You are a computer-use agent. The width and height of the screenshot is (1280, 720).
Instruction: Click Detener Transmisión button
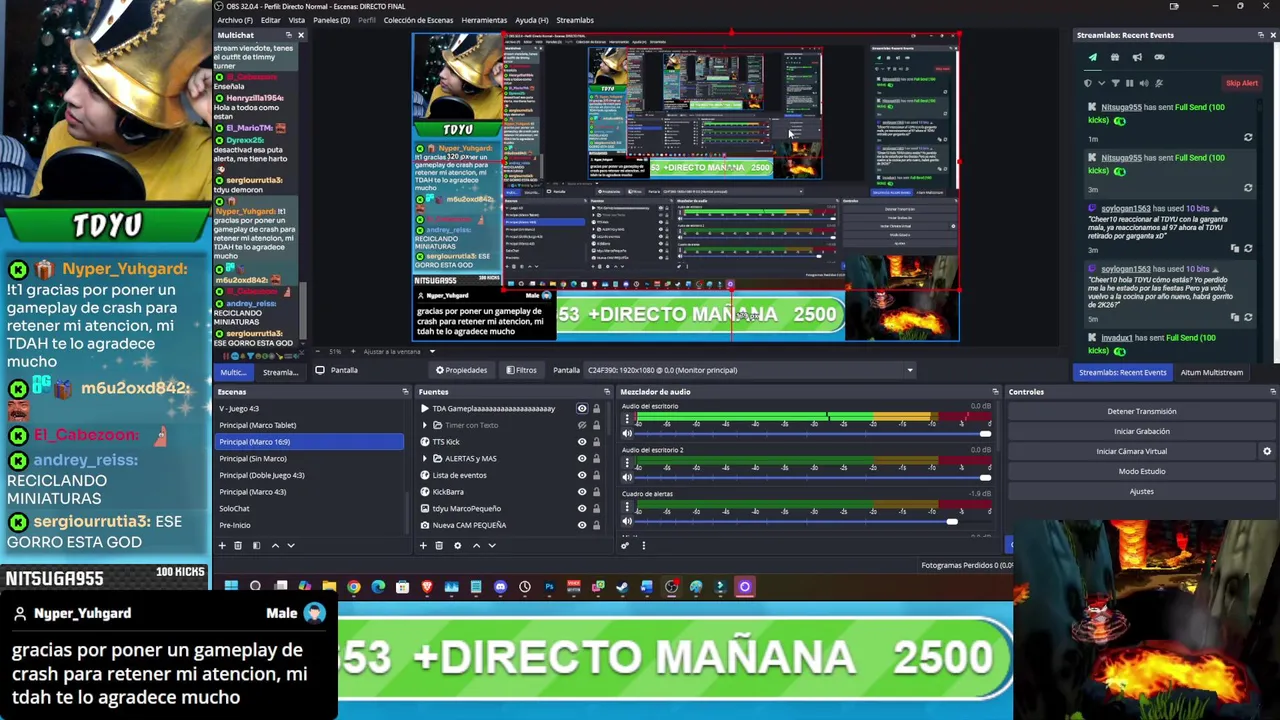pyautogui.click(x=1141, y=411)
